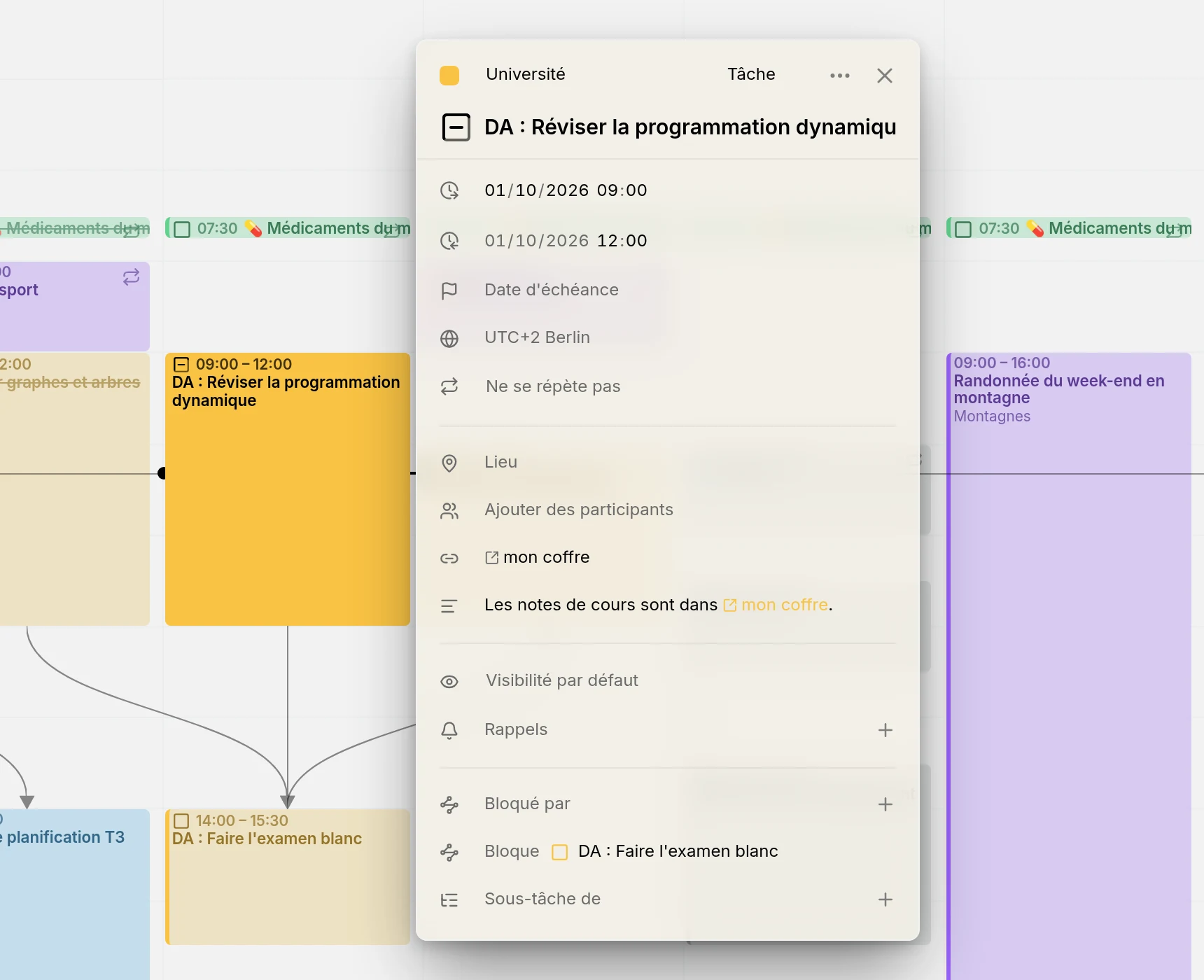Open the blocked task DA : Faire l'examen blanc
Screen dimensions: 1204x980
pos(678,851)
